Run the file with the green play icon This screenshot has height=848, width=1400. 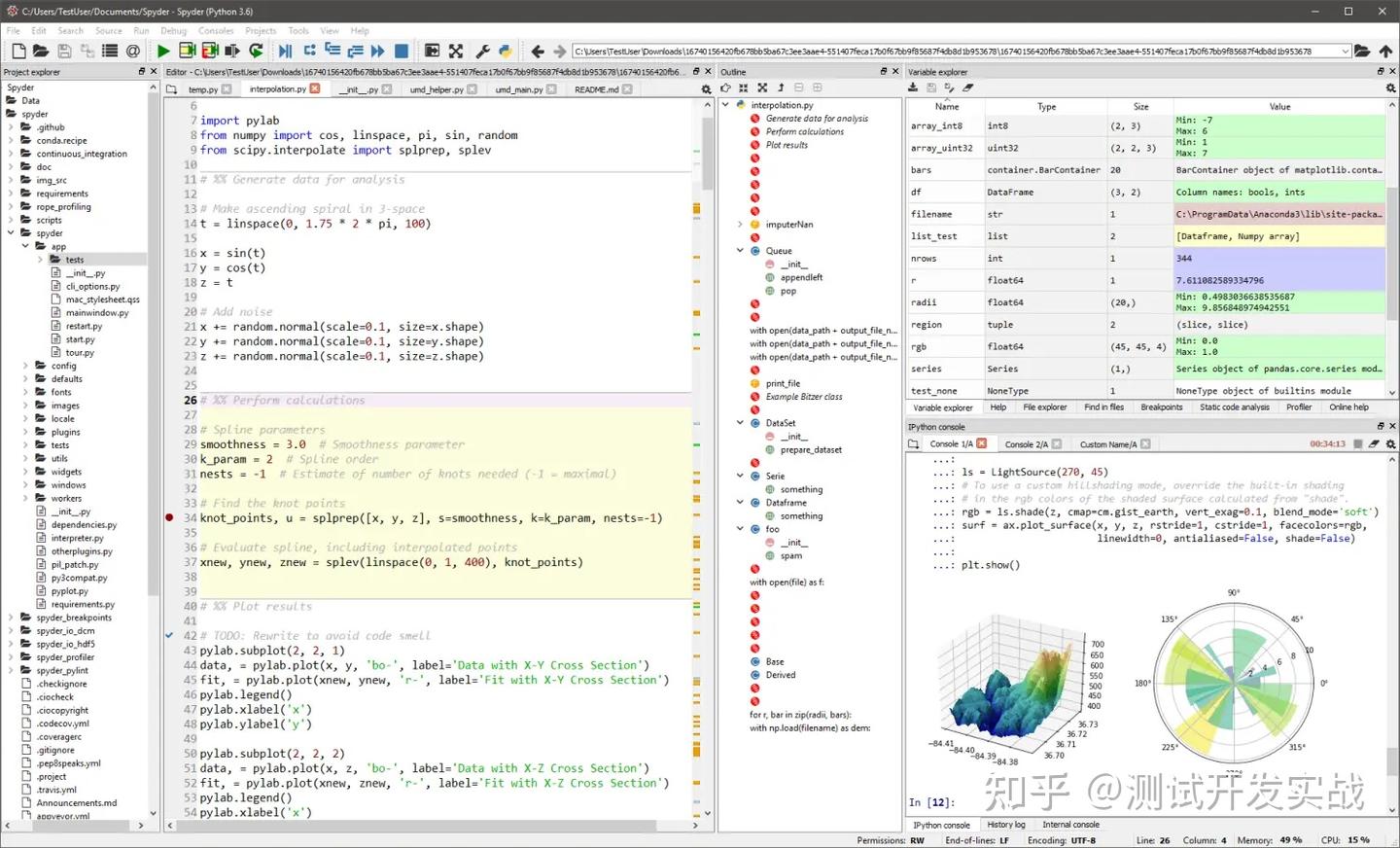click(163, 51)
